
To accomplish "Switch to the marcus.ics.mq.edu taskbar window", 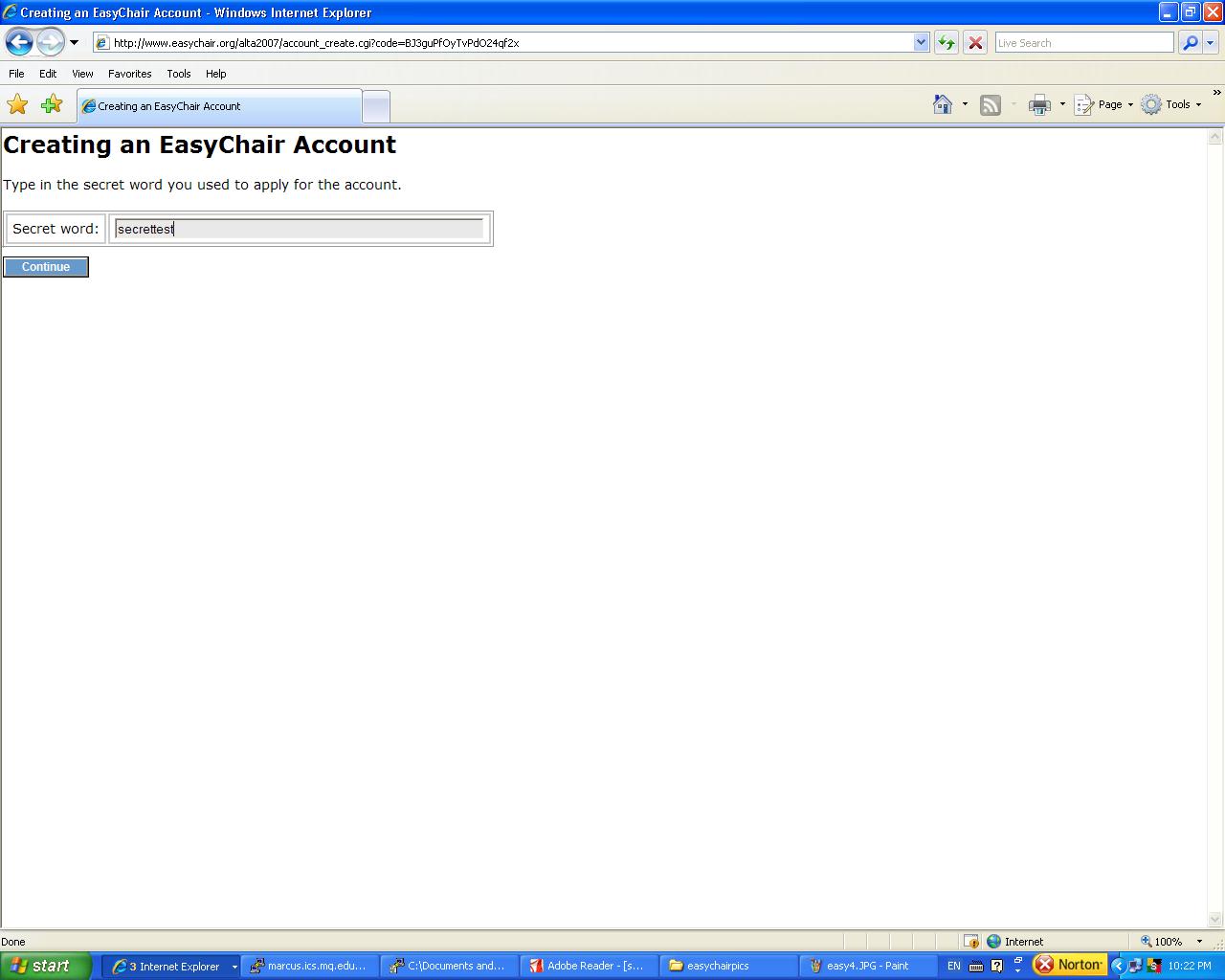I will 309,967.
